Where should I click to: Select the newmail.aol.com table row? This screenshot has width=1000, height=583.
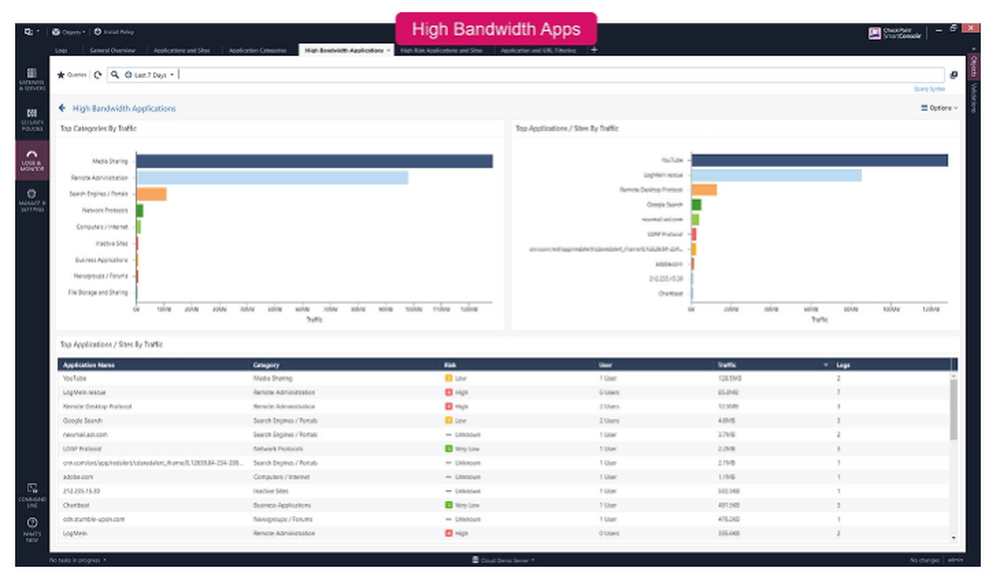coord(504,434)
